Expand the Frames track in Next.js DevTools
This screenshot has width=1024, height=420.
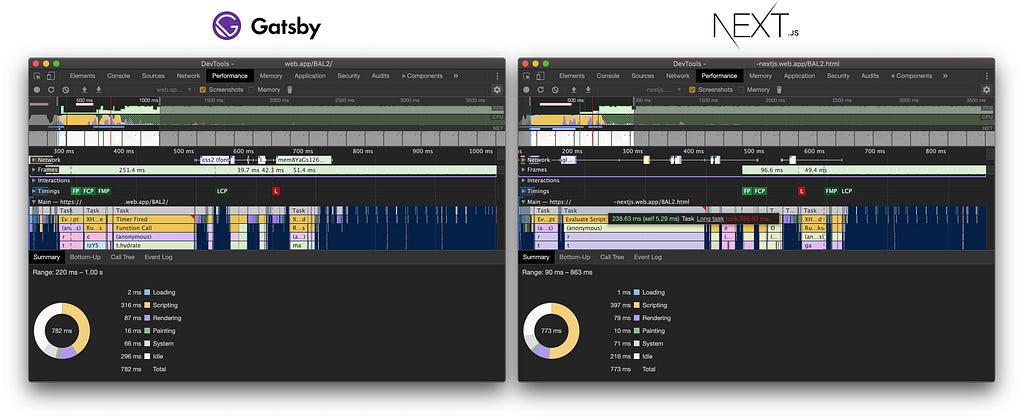523,170
